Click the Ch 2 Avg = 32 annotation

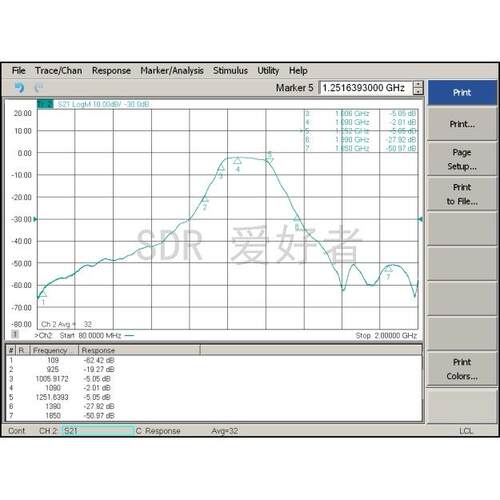pos(66,324)
